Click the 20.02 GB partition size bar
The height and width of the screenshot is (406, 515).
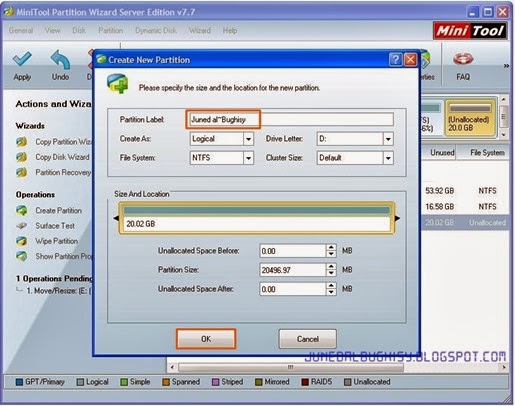coord(257,218)
